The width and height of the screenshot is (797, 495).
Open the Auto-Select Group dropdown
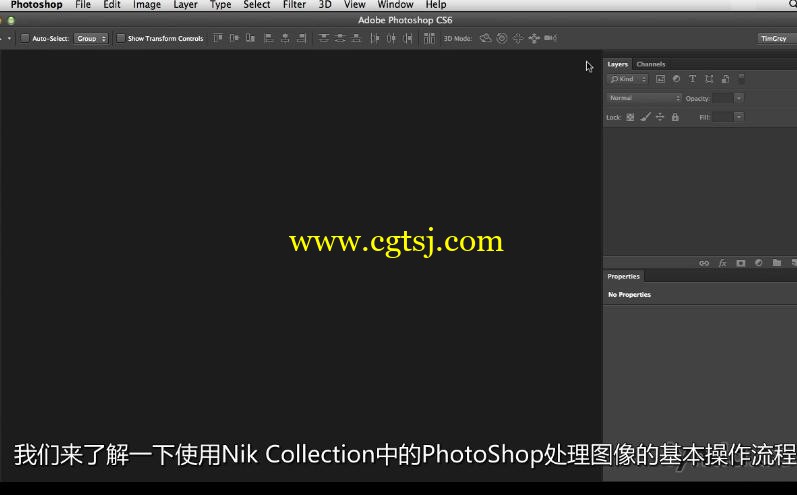[91, 38]
